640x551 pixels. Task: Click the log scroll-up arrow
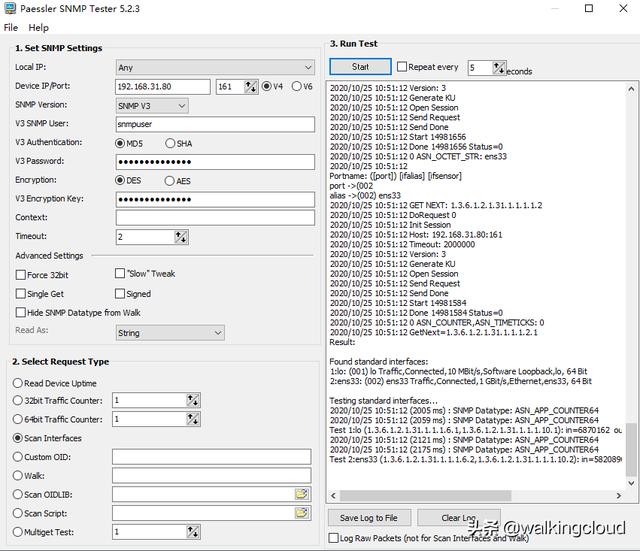point(631,89)
